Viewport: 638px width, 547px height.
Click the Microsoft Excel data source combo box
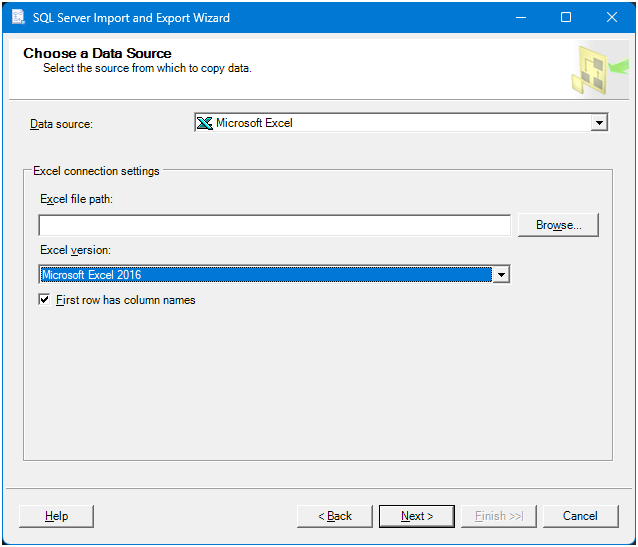point(401,123)
